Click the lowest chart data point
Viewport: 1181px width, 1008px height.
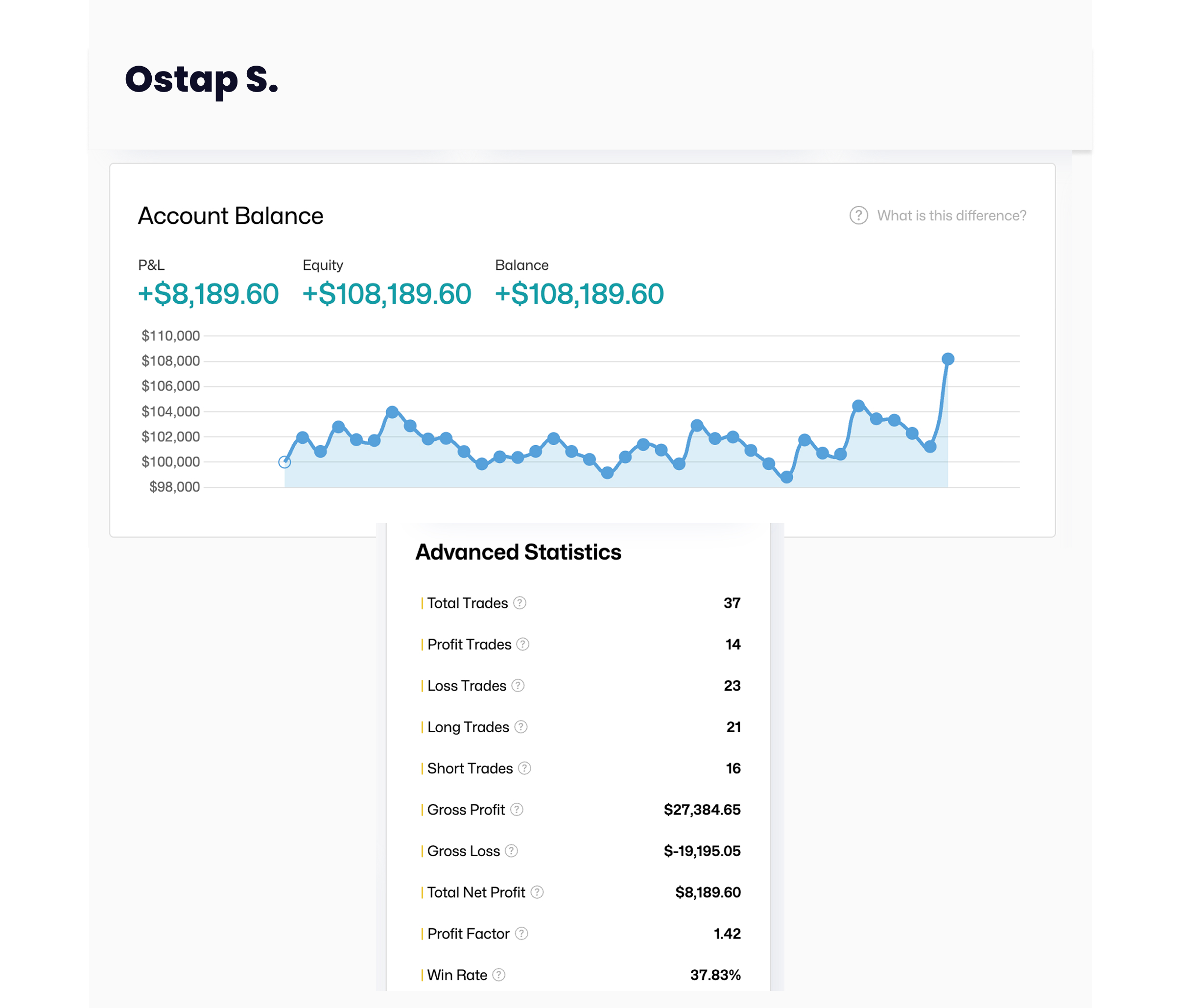pos(786,477)
